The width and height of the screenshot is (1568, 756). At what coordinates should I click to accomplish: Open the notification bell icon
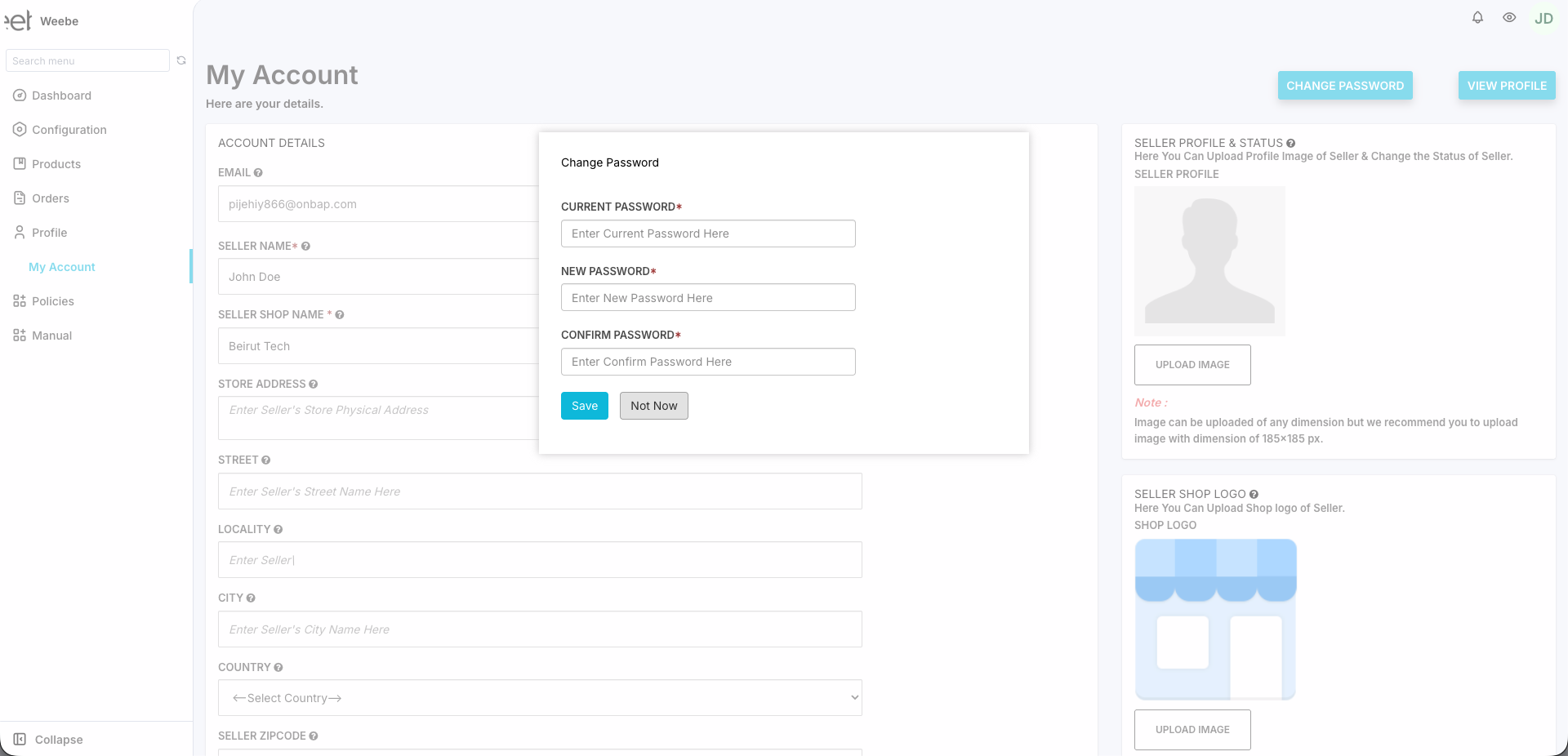tap(1477, 17)
